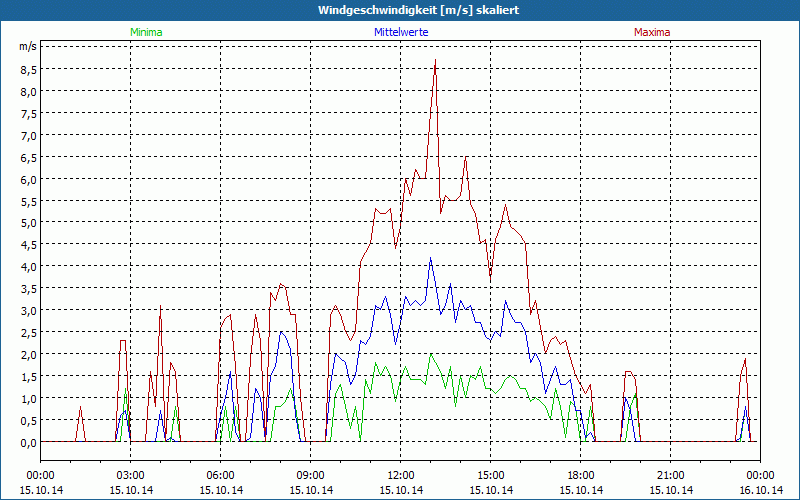The image size is (800, 500).
Task: Click the red Maxima legend label
Action: pos(652,32)
